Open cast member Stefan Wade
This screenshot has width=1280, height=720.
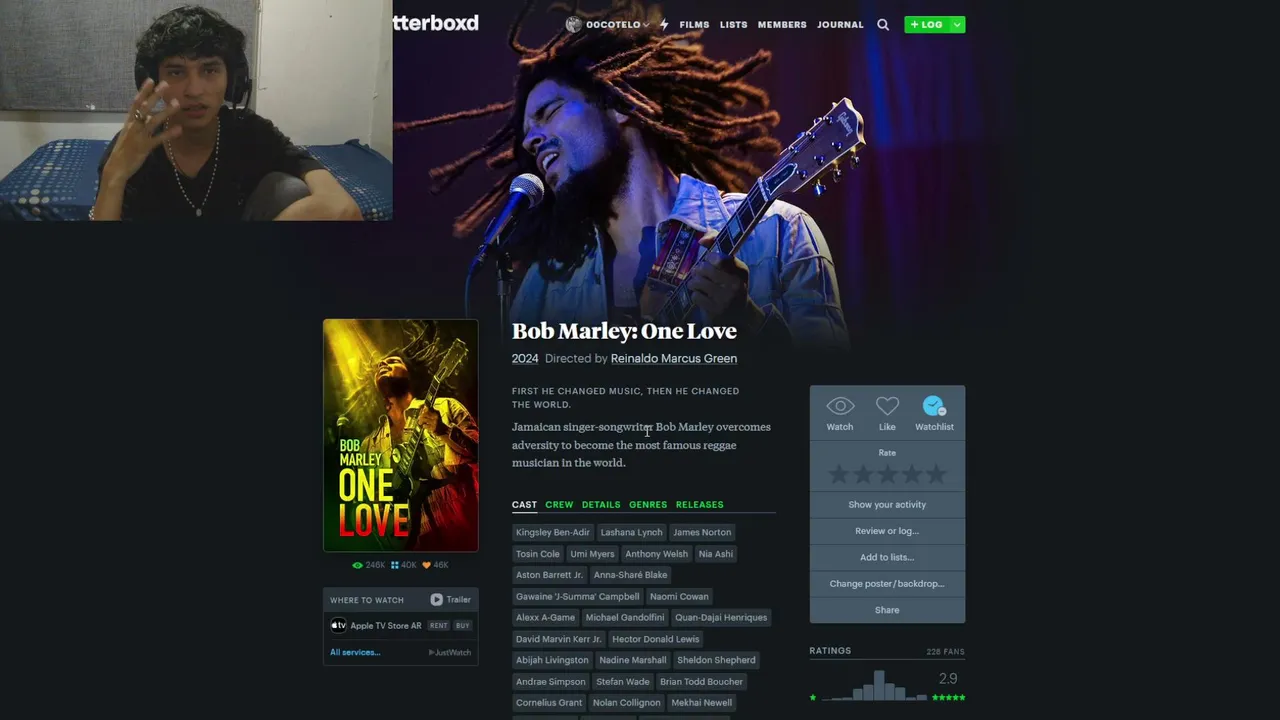623,682
